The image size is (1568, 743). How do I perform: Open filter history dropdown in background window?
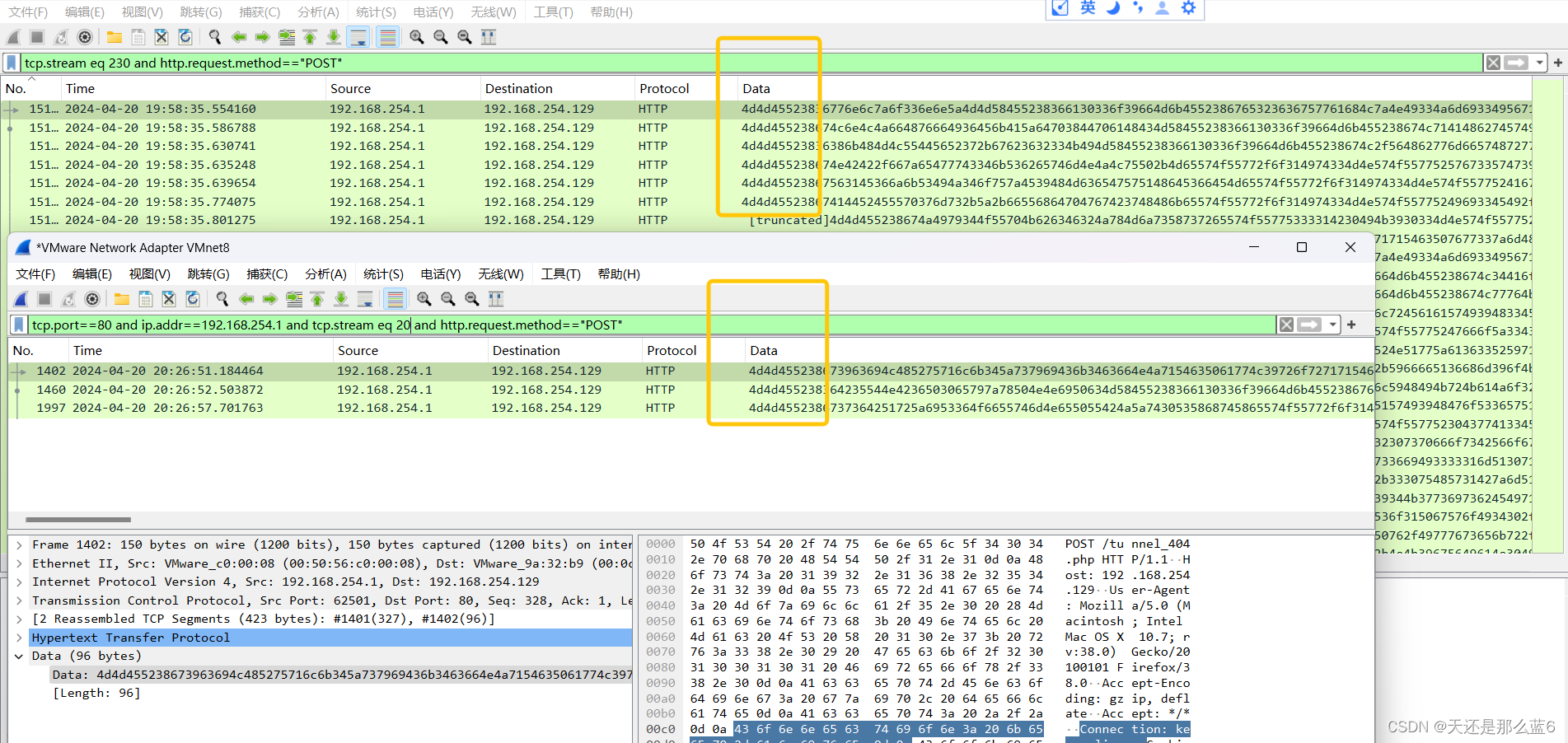(x=1539, y=63)
